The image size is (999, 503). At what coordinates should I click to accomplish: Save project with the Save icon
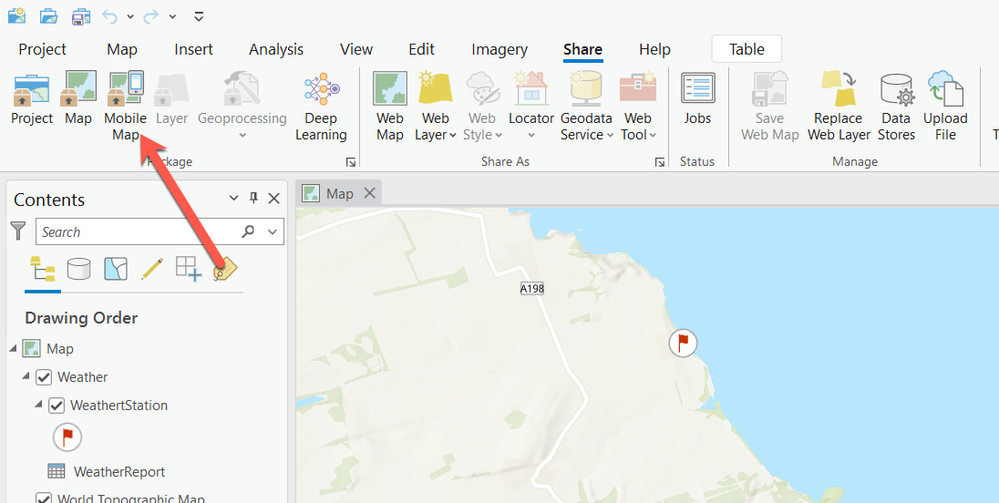81,16
